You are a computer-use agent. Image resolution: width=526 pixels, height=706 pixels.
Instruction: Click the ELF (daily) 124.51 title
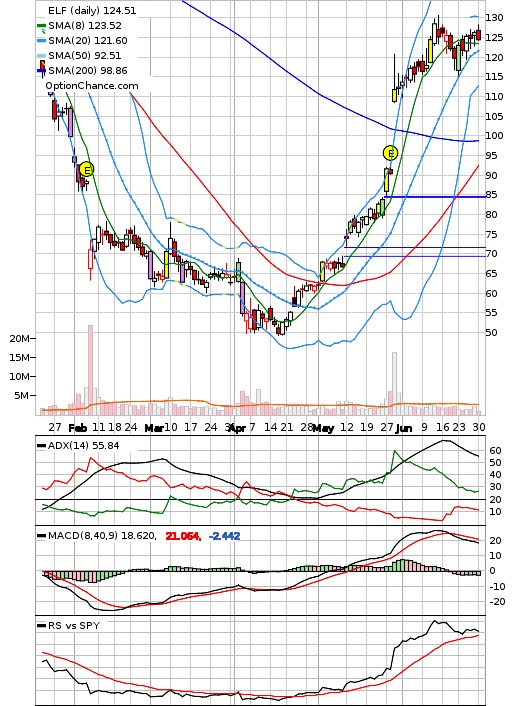tap(92, 10)
